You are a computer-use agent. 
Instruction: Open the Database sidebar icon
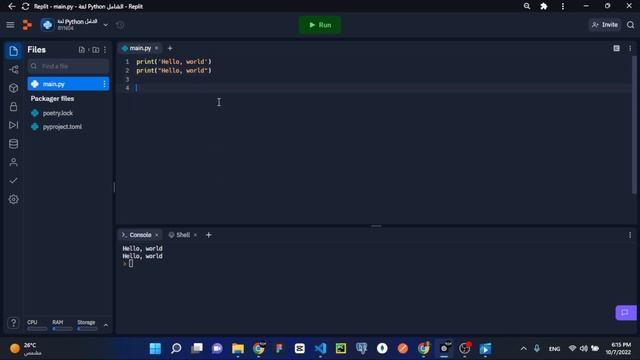pos(13,144)
